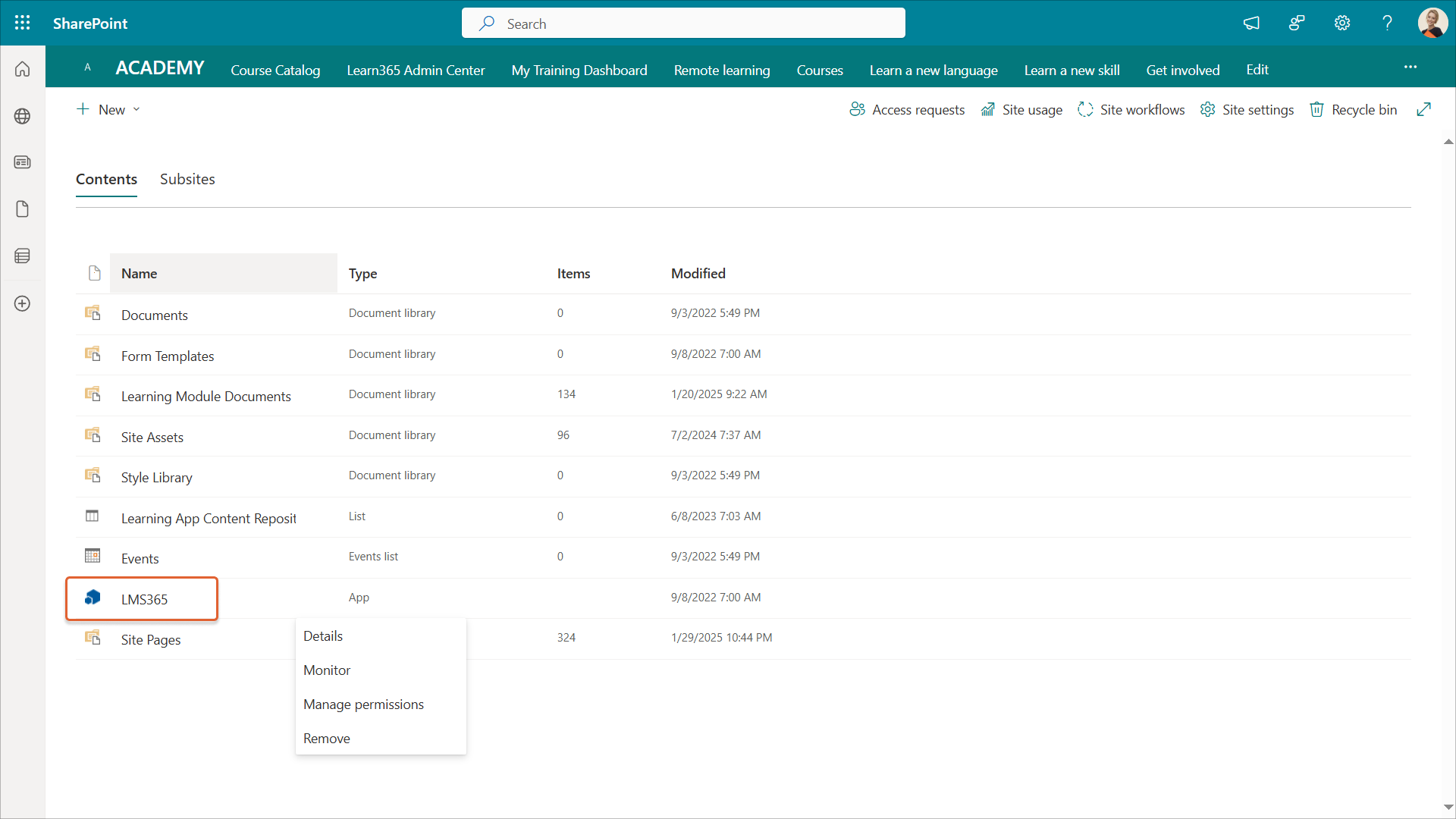The width and height of the screenshot is (1456, 819).
Task: Click the Site Pages library icon
Action: 93,637
